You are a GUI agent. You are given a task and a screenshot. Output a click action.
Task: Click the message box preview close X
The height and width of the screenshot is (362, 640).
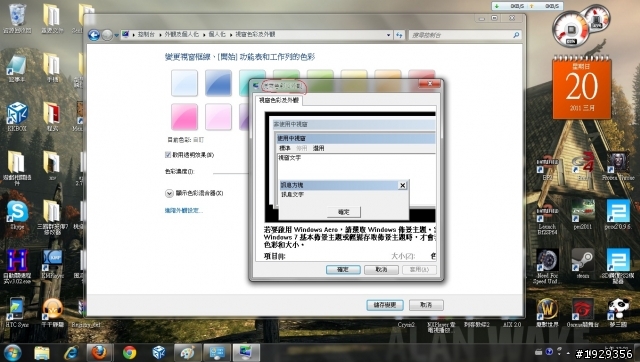[402, 185]
